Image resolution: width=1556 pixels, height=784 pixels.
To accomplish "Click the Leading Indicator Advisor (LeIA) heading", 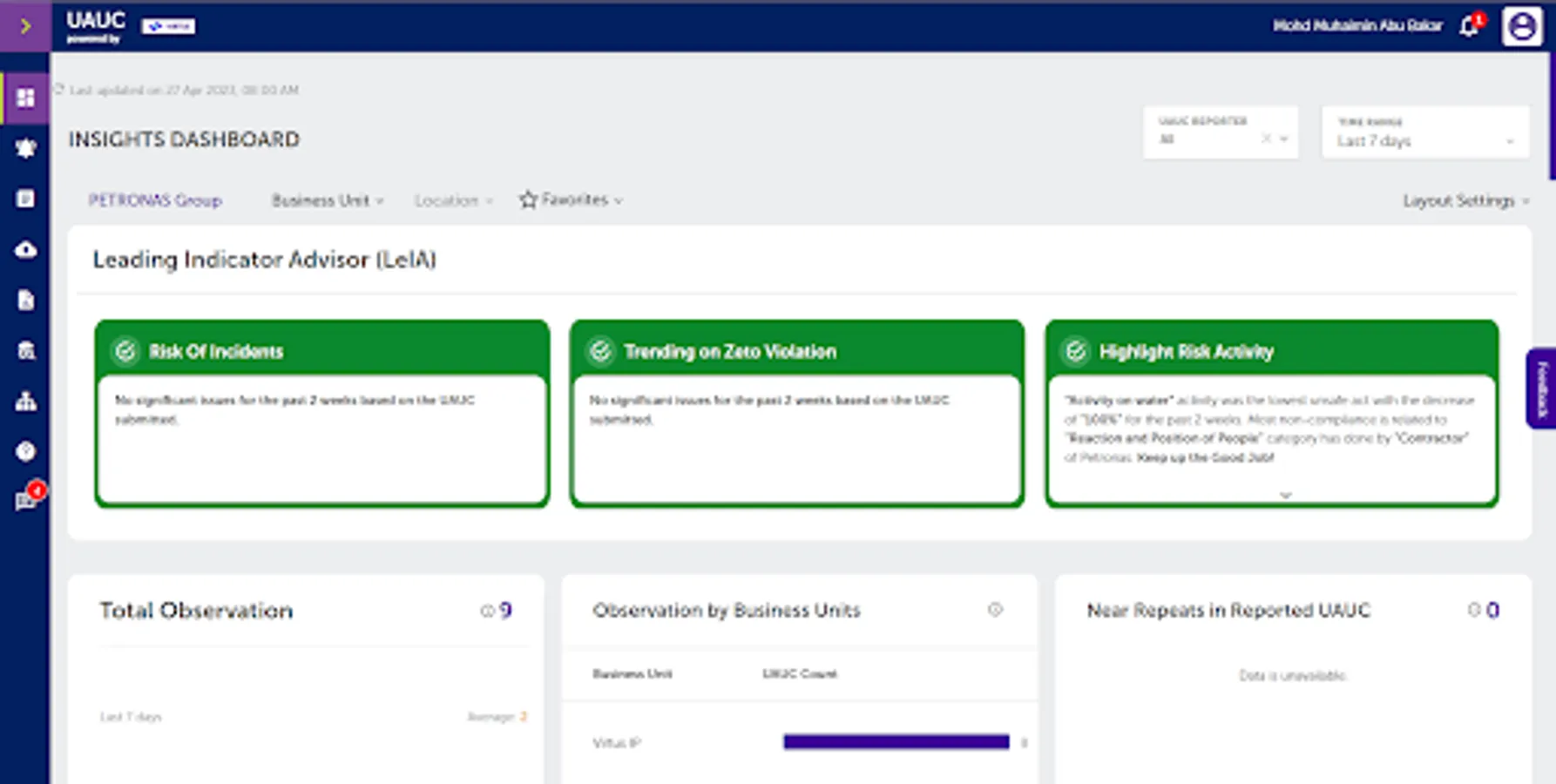I will point(265,260).
